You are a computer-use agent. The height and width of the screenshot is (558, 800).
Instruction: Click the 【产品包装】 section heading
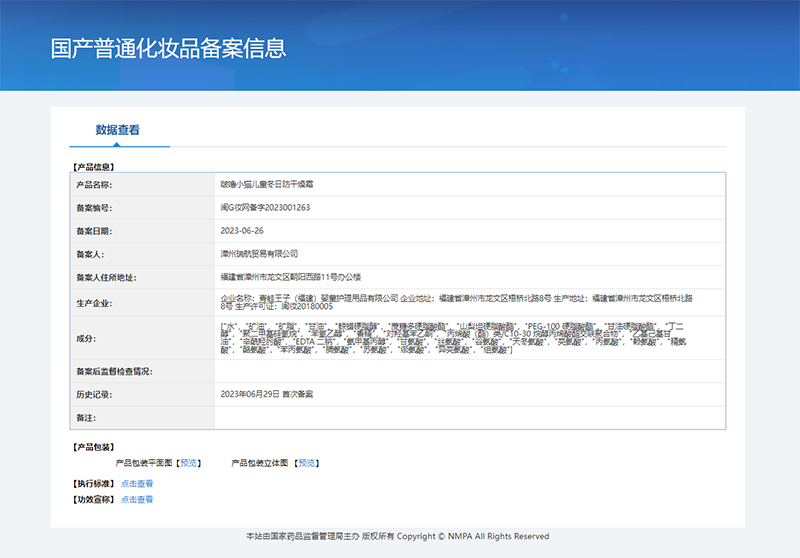tap(93, 447)
